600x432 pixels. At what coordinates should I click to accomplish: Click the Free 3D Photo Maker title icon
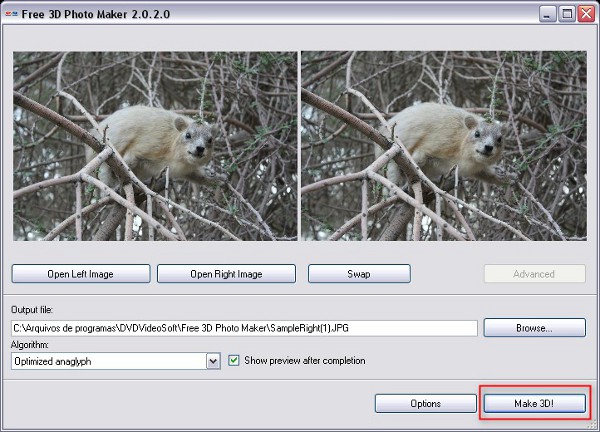[x=11, y=14]
